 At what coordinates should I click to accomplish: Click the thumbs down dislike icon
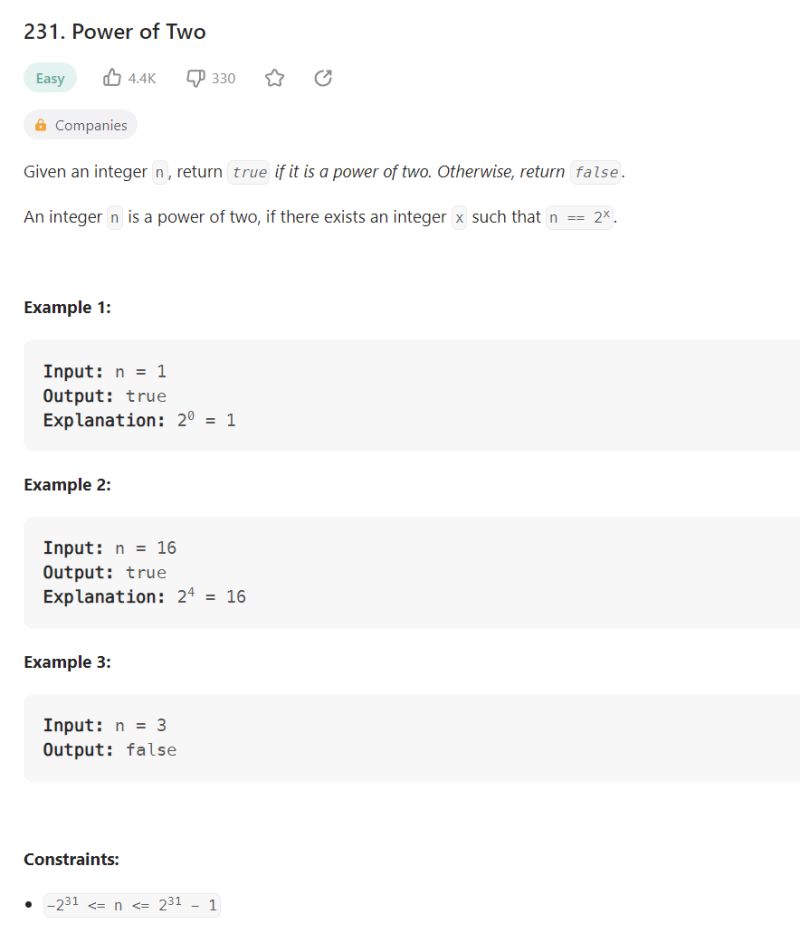[x=195, y=78]
